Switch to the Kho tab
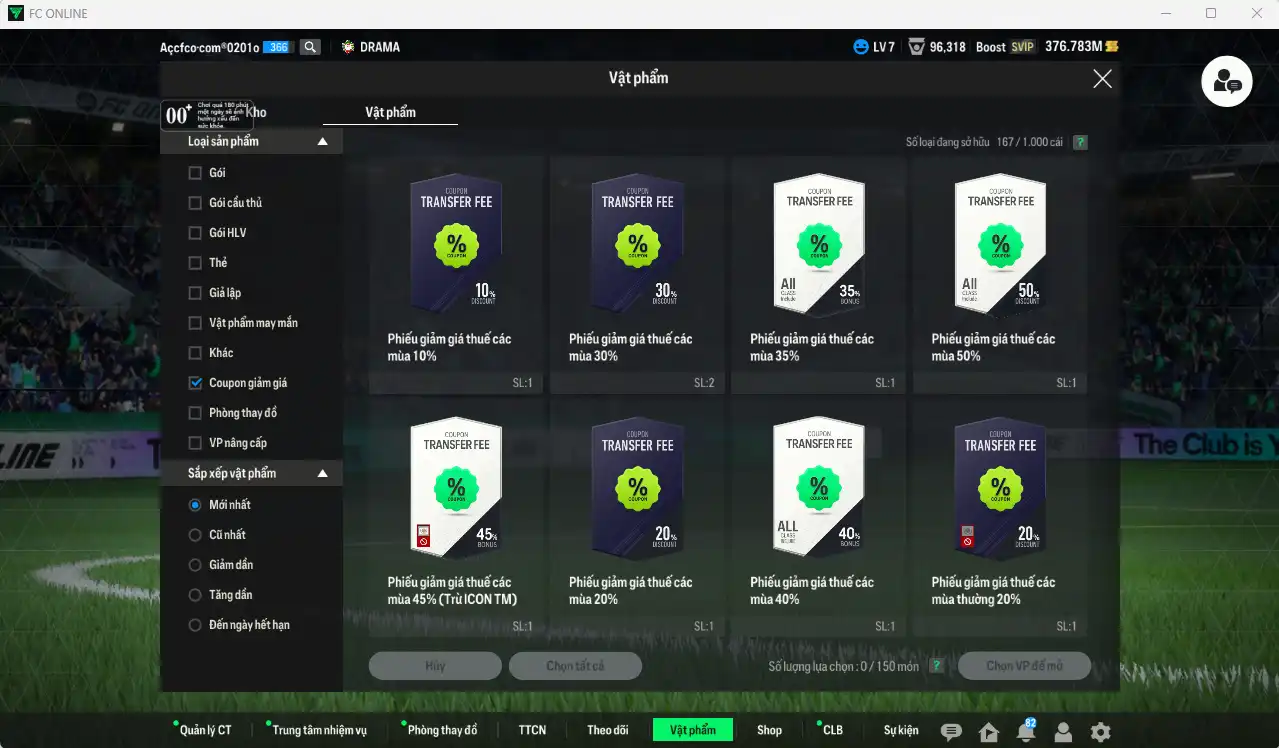Screen dimensions: 1279x748 pos(256,113)
